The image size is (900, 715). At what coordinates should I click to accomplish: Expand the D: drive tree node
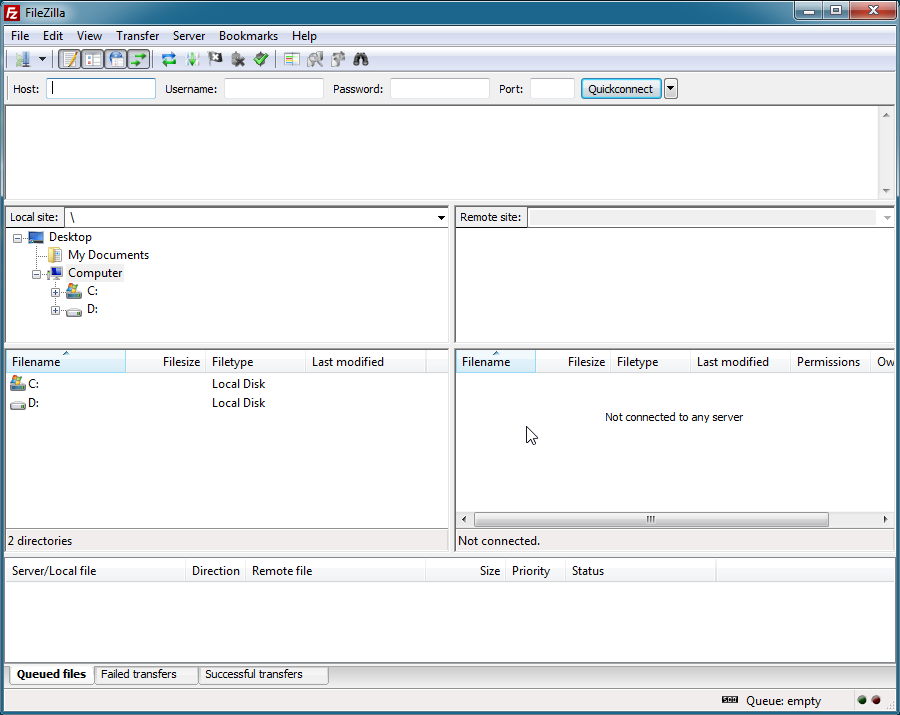[55, 310]
